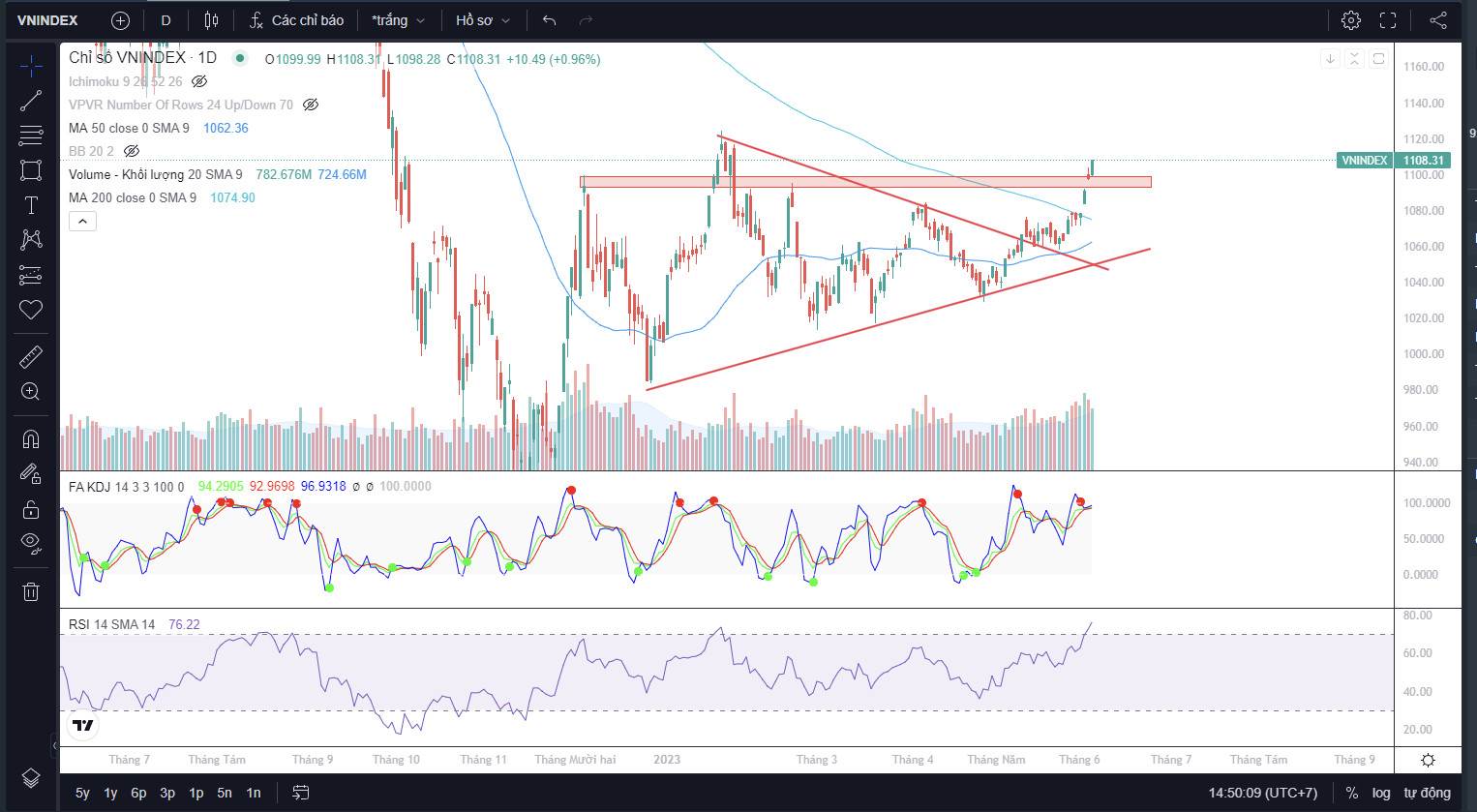Redo the chart action

click(x=585, y=20)
